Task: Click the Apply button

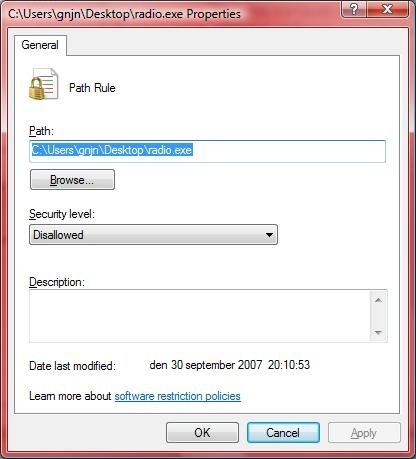Action: (x=364, y=433)
